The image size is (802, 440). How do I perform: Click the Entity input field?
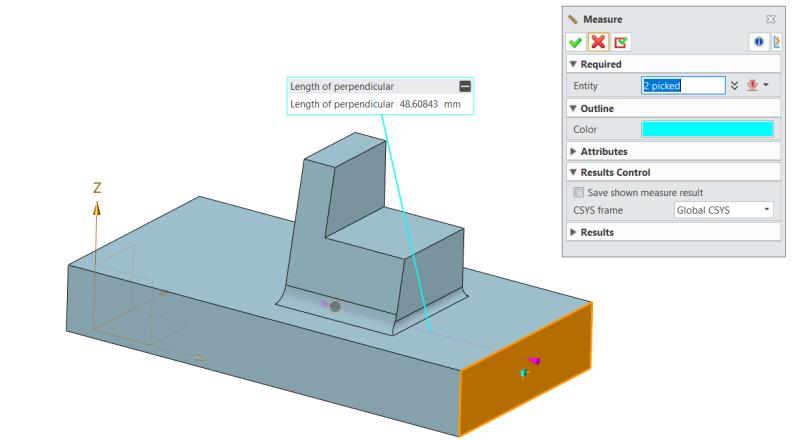(681, 86)
